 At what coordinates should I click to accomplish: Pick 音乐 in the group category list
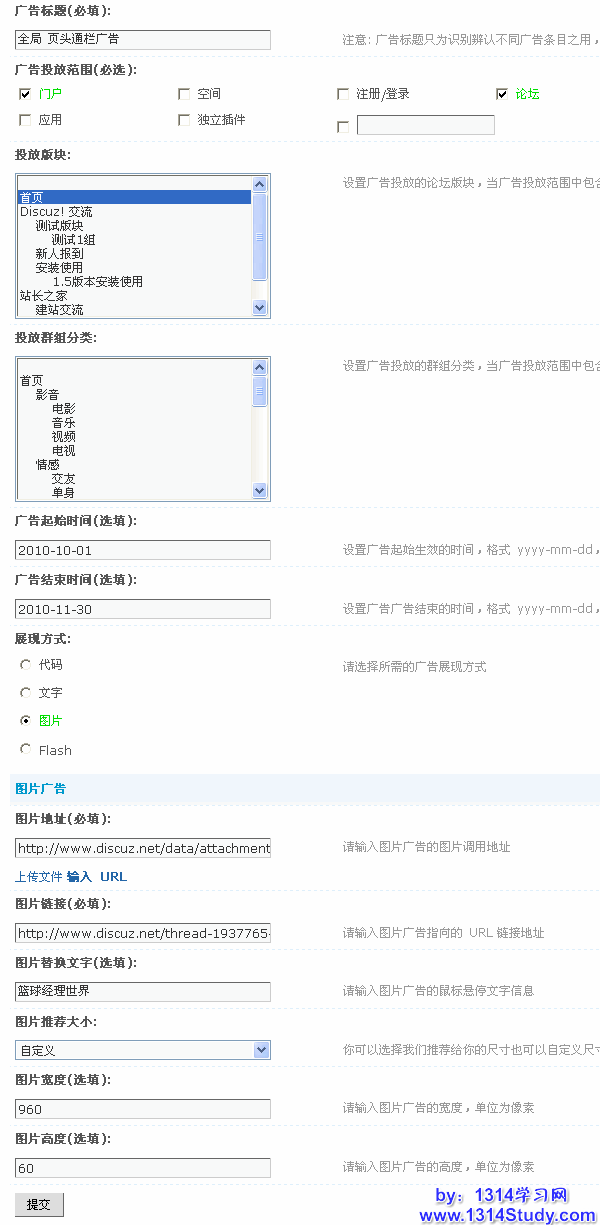coord(64,423)
